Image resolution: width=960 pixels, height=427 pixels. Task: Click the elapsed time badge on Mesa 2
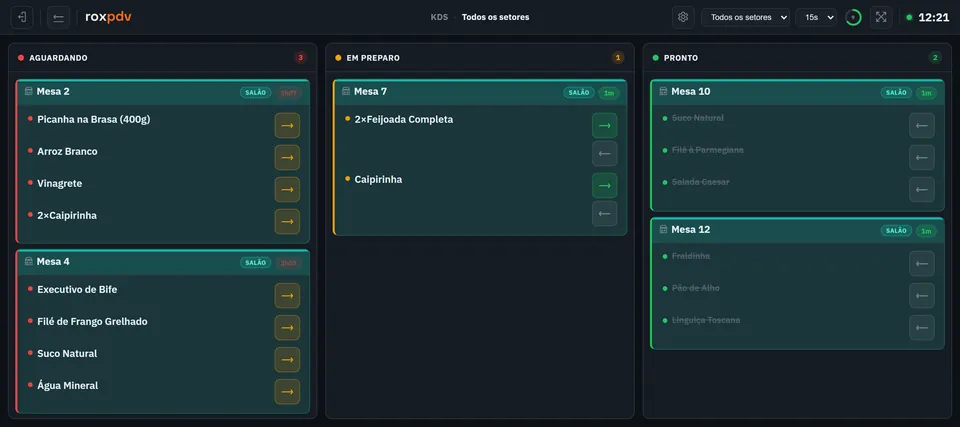(x=288, y=93)
